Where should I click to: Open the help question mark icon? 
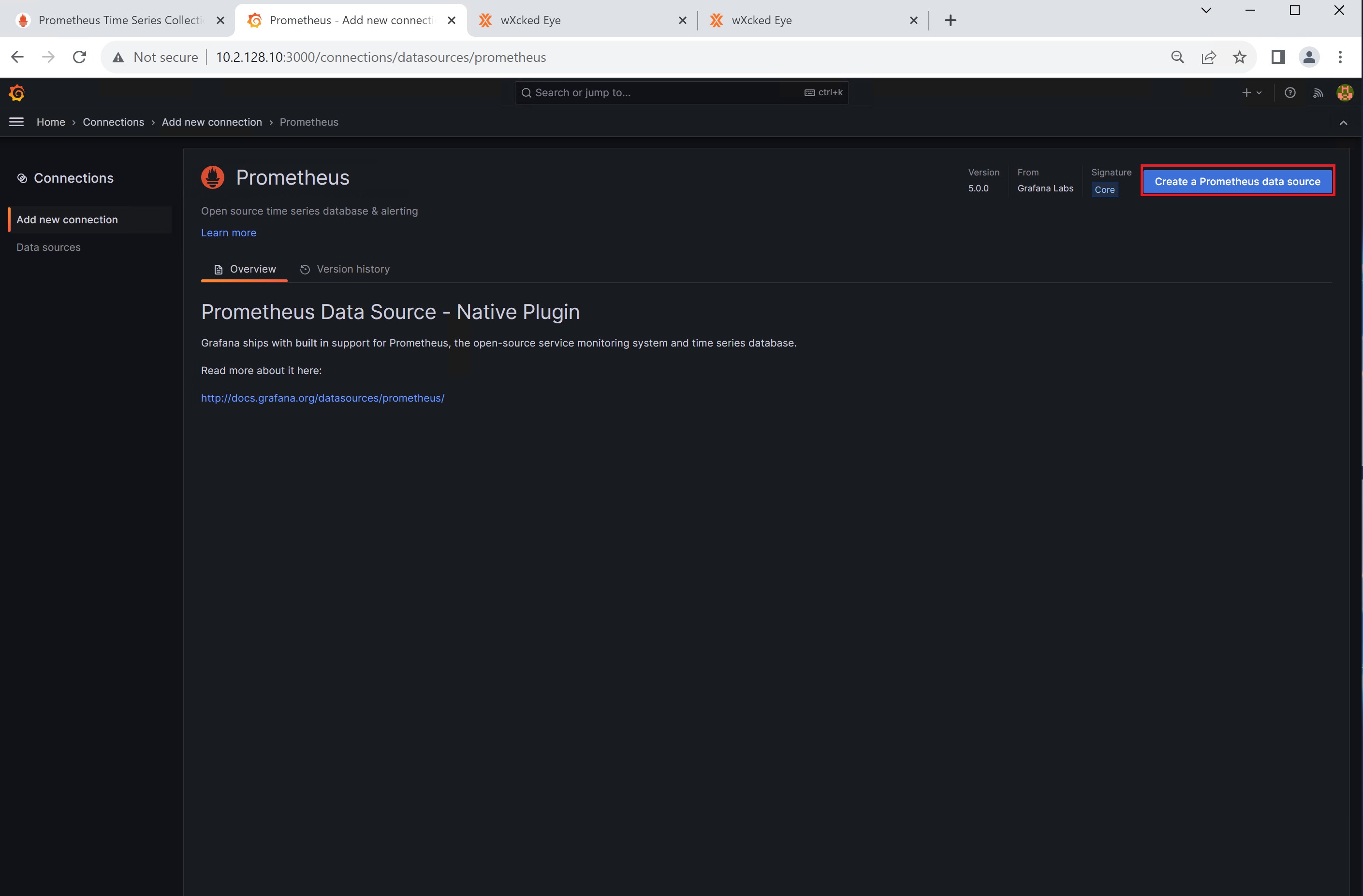point(1290,93)
